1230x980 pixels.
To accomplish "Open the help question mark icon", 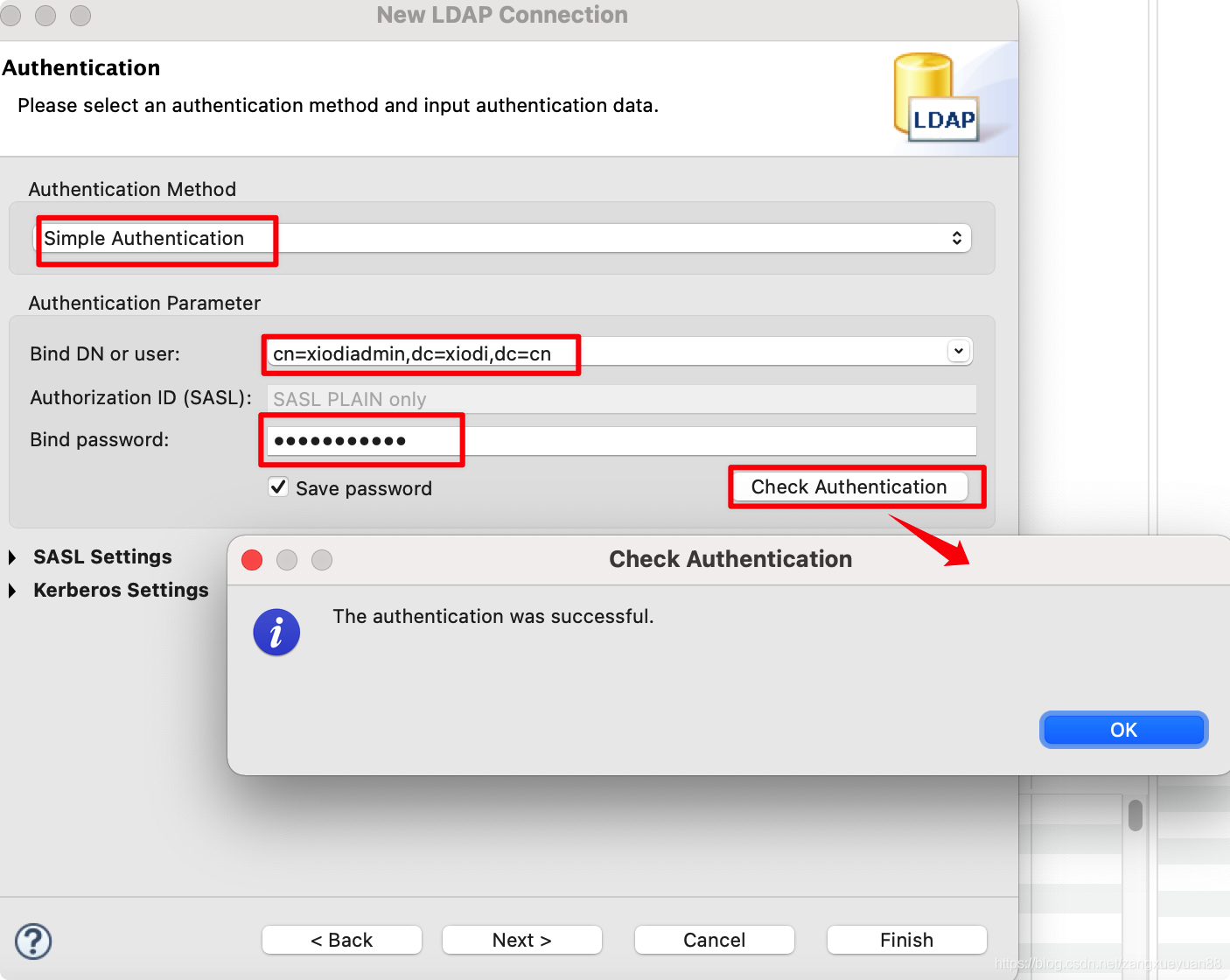I will [x=33, y=941].
